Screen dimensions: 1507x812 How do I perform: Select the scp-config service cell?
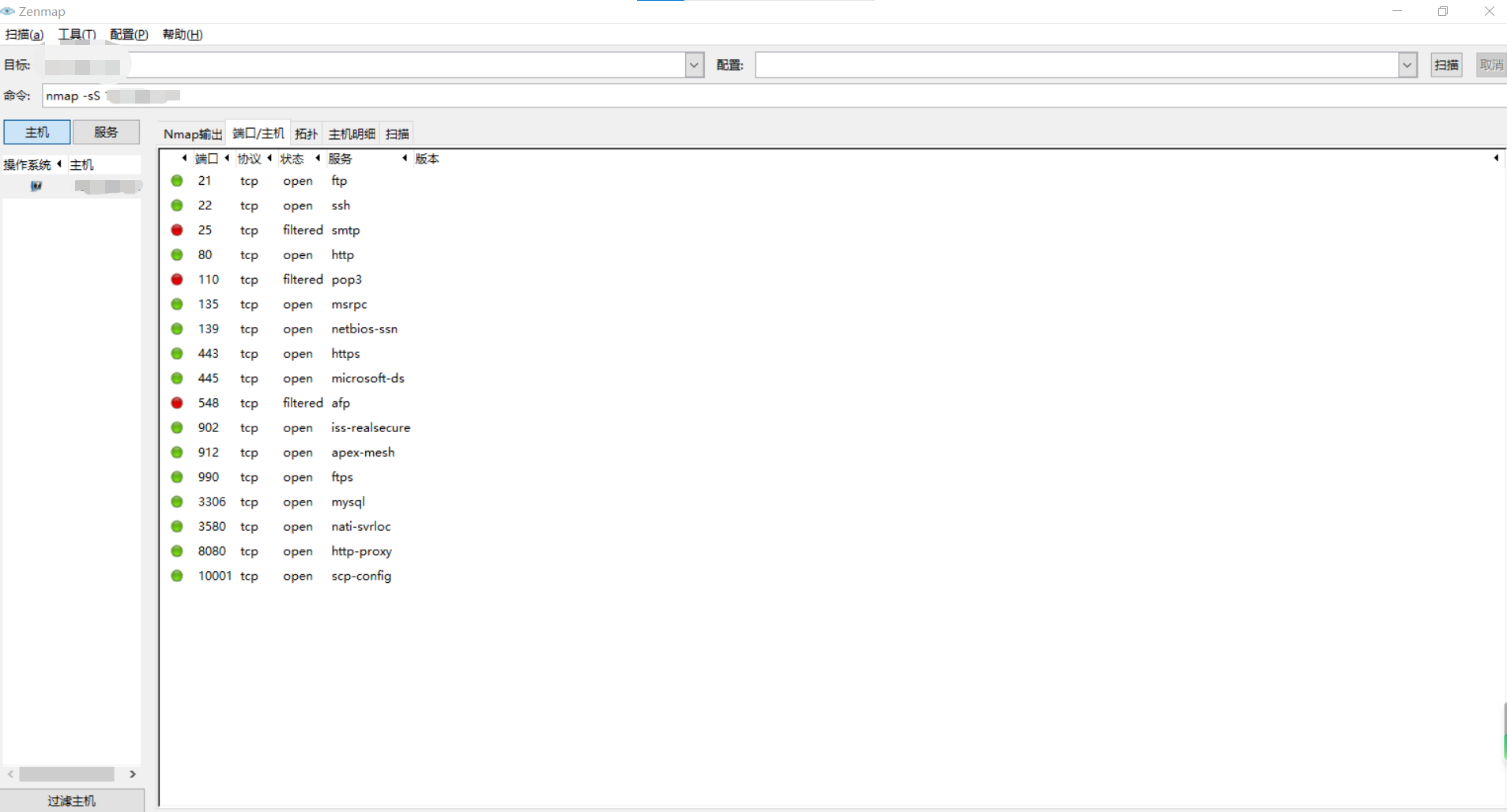click(x=361, y=576)
